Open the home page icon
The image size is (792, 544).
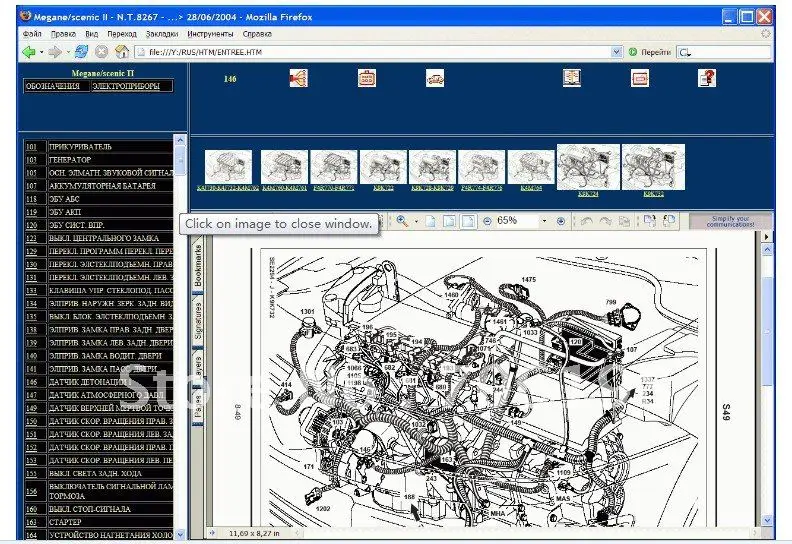point(122,52)
